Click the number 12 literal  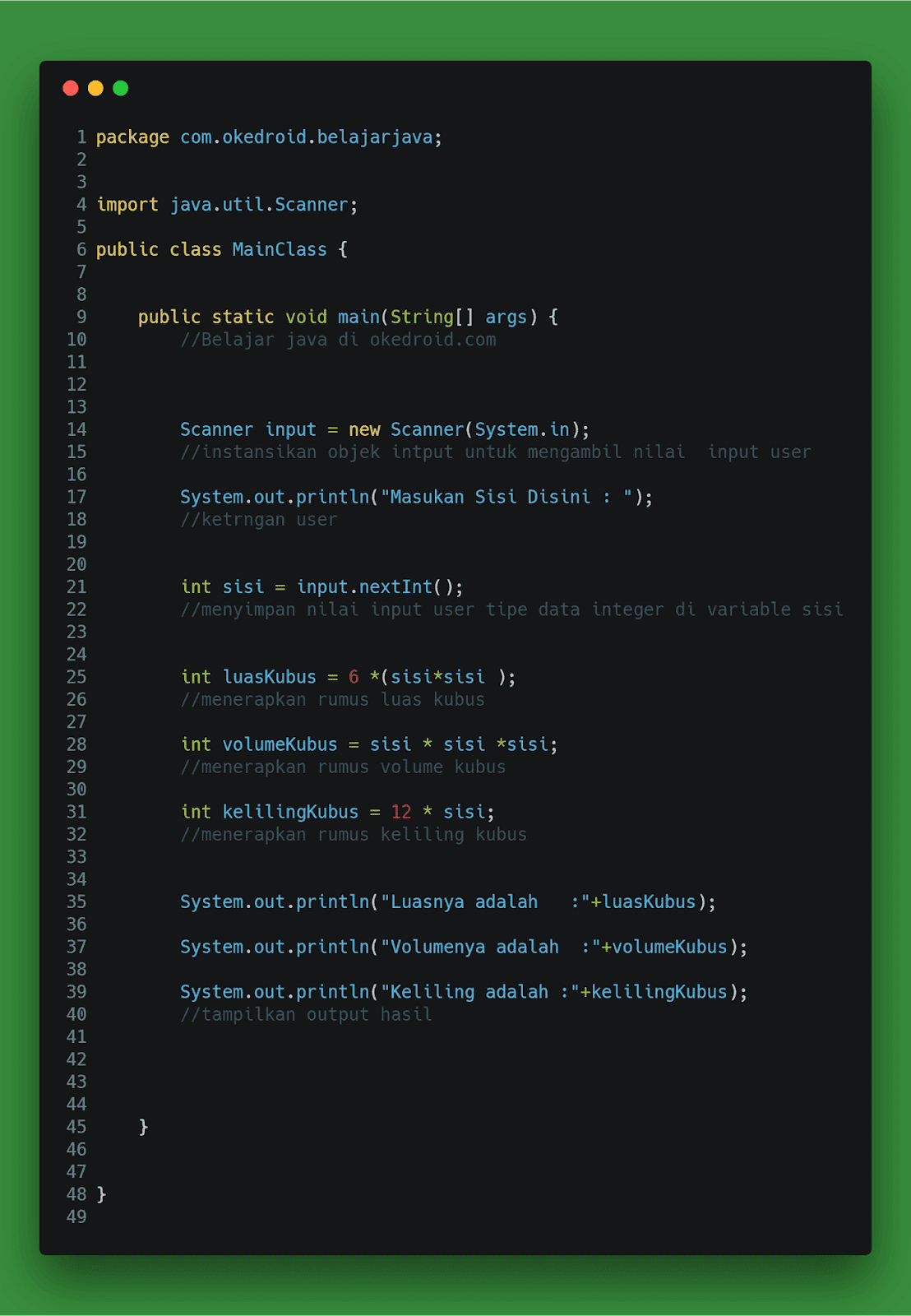coord(401,812)
